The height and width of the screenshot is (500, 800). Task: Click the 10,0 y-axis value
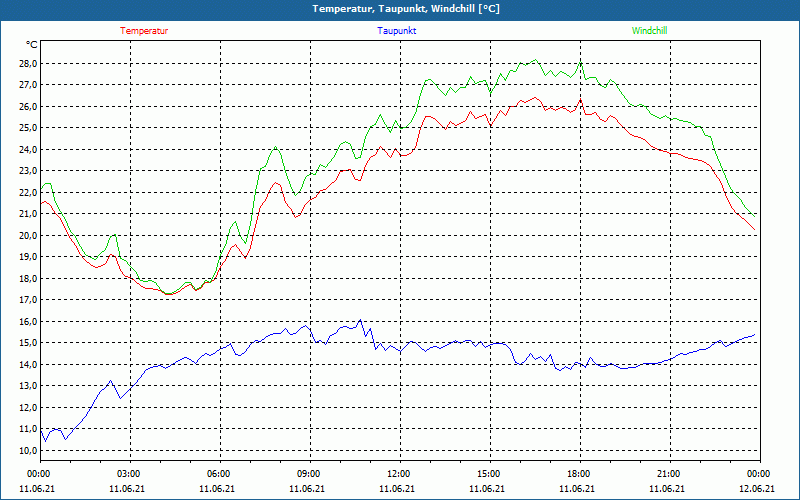[x=29, y=451]
